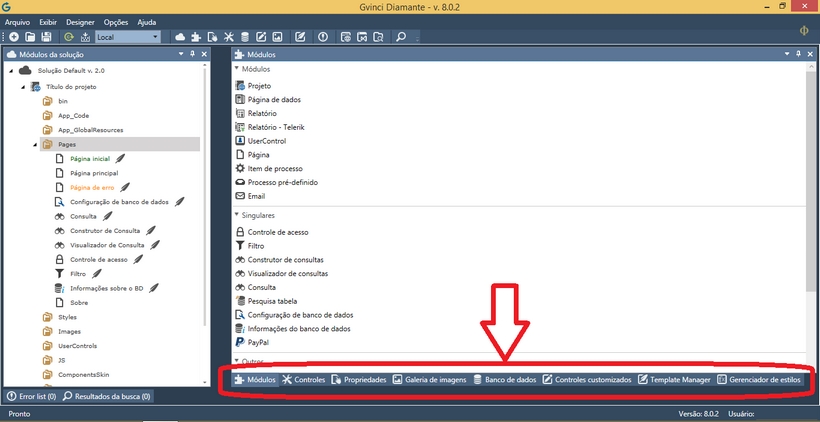This screenshot has height=422, width=820.
Task: Select the PayPal module icon
Action: pos(240,342)
